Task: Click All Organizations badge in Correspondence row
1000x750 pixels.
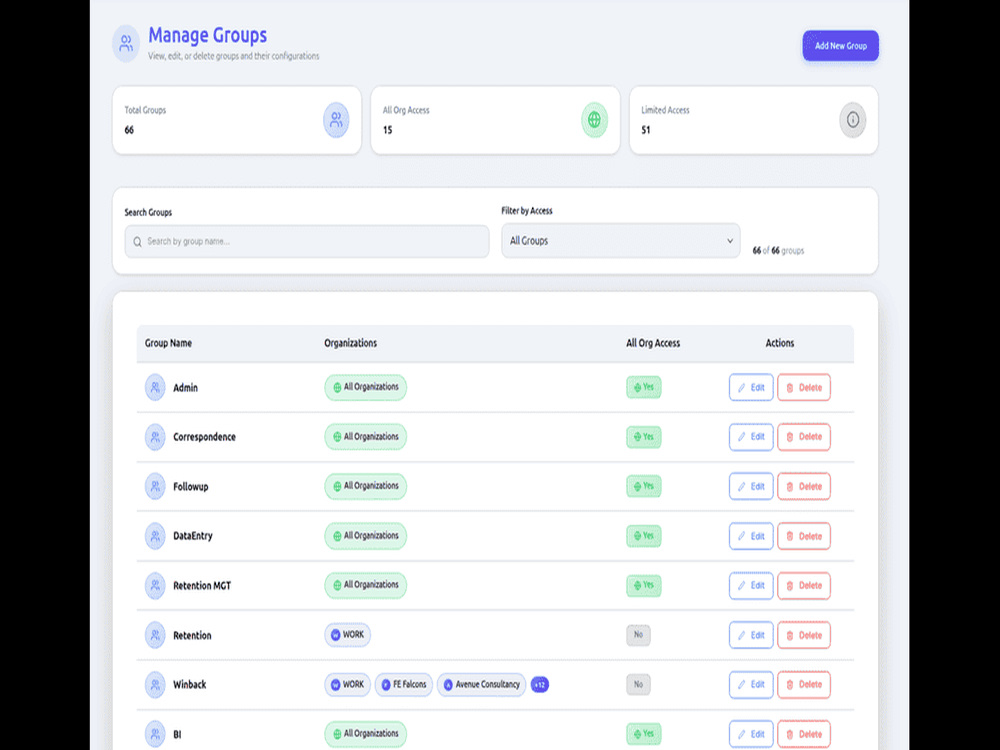Action: 365,437
